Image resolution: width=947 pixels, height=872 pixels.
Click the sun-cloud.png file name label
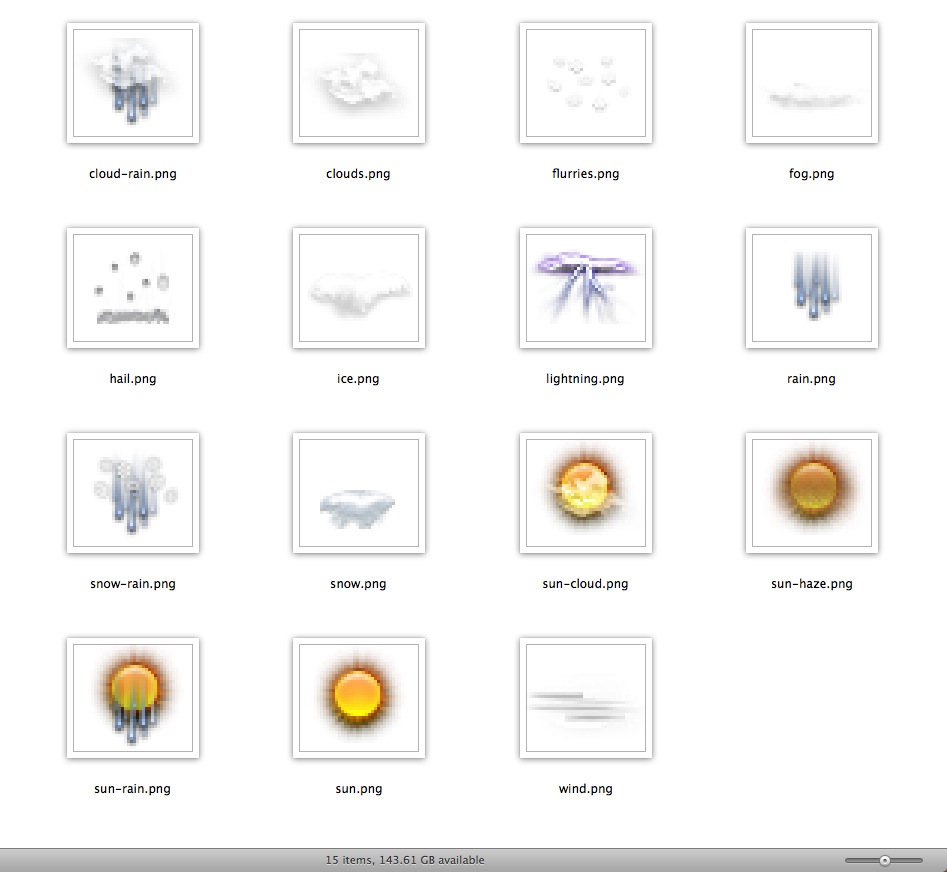pyautogui.click(x=585, y=584)
